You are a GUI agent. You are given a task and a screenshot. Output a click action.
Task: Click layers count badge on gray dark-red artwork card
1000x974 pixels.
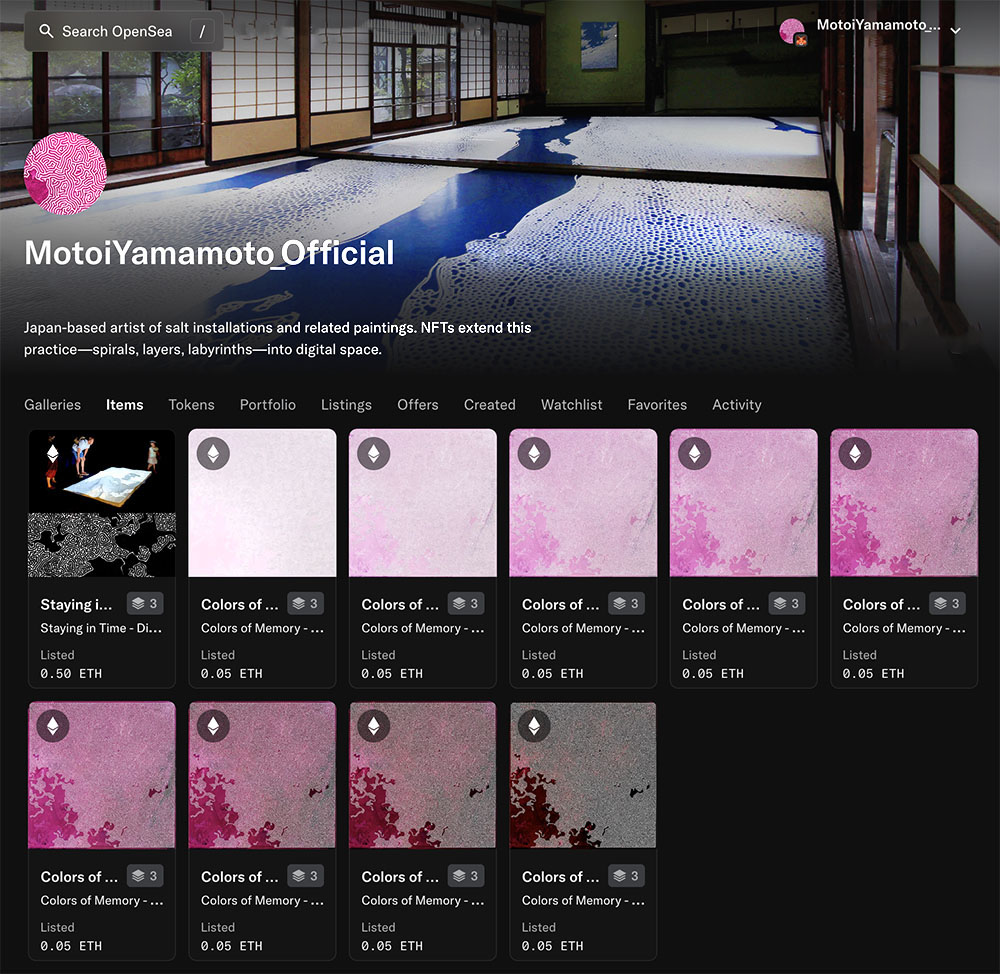click(626, 876)
